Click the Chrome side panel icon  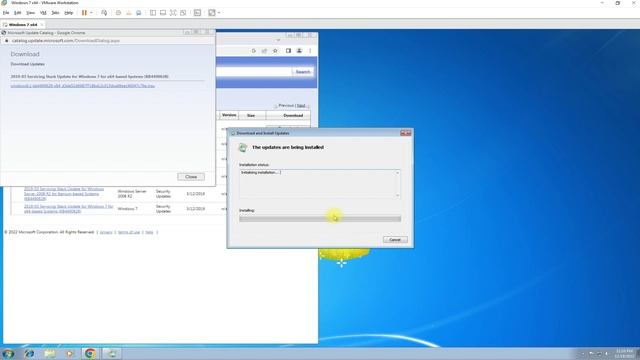(288, 51)
